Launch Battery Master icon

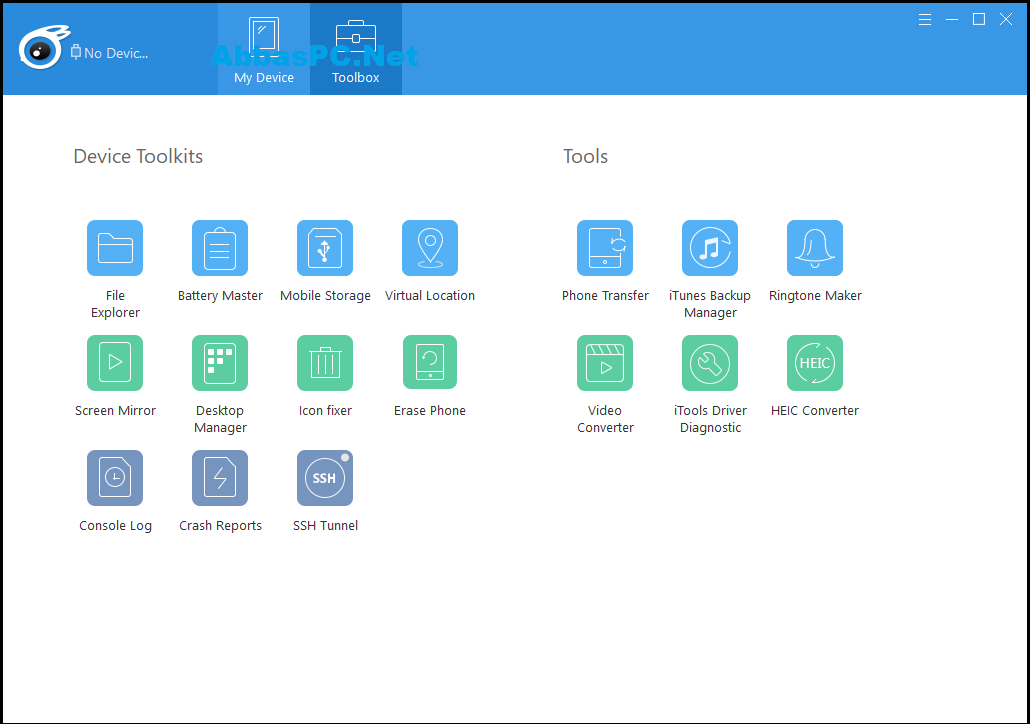pos(220,248)
